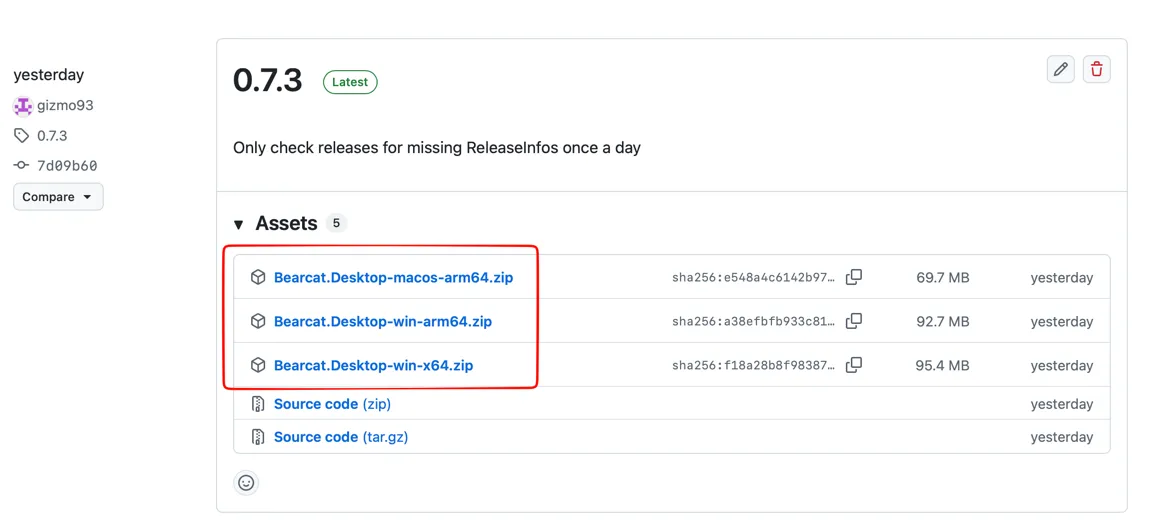The image size is (1155, 526).
Task: Click the tag icon next to 0.7.3
Action: point(21,136)
